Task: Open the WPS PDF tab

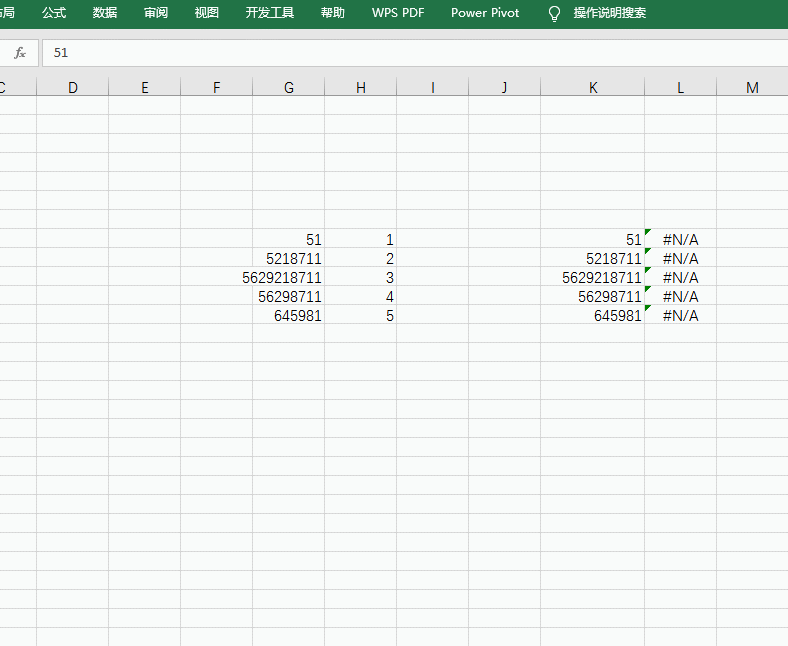Action: (398, 13)
